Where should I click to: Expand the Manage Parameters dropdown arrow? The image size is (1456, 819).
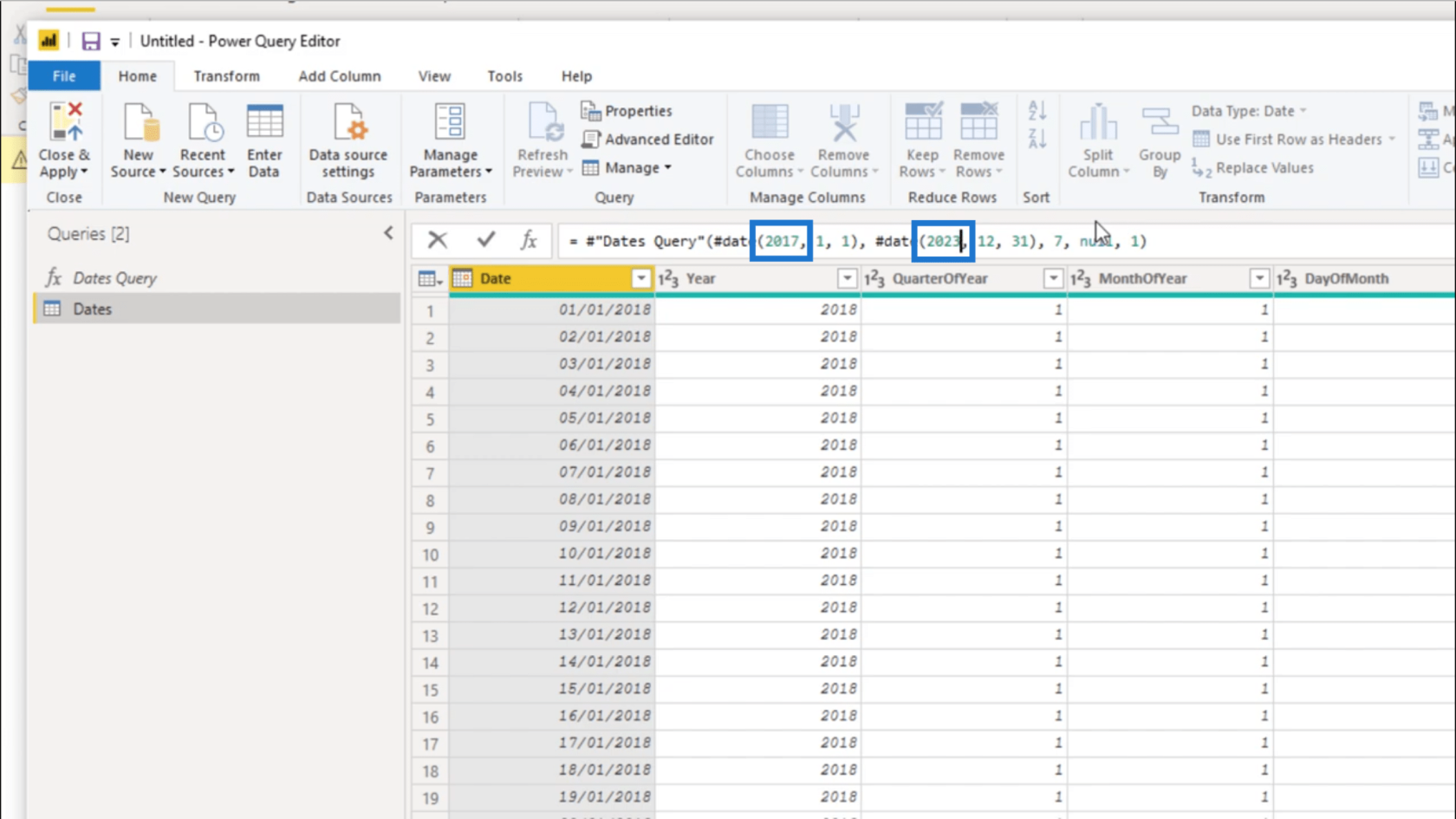489,172
